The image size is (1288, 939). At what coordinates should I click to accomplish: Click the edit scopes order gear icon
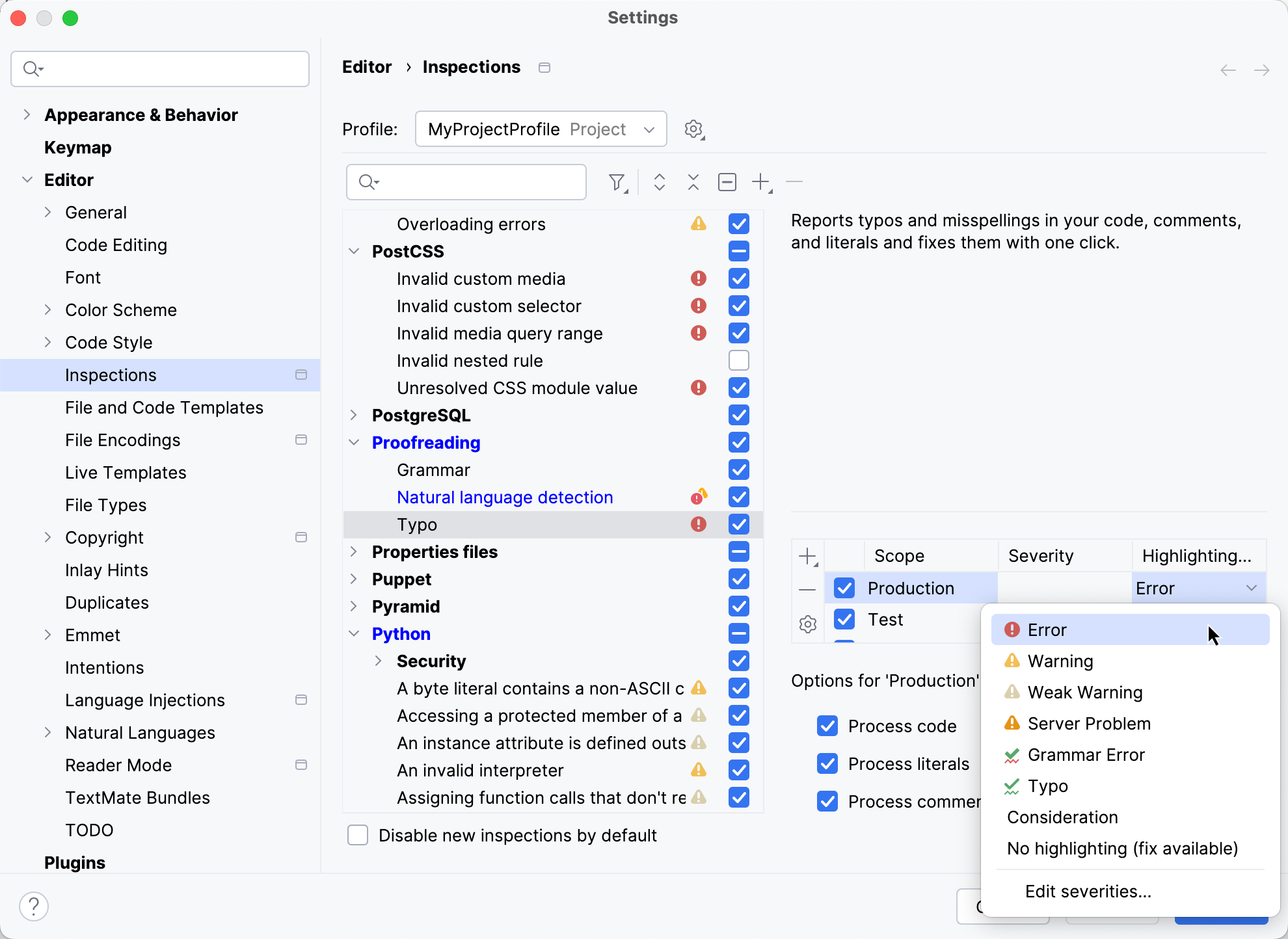pyautogui.click(x=807, y=624)
